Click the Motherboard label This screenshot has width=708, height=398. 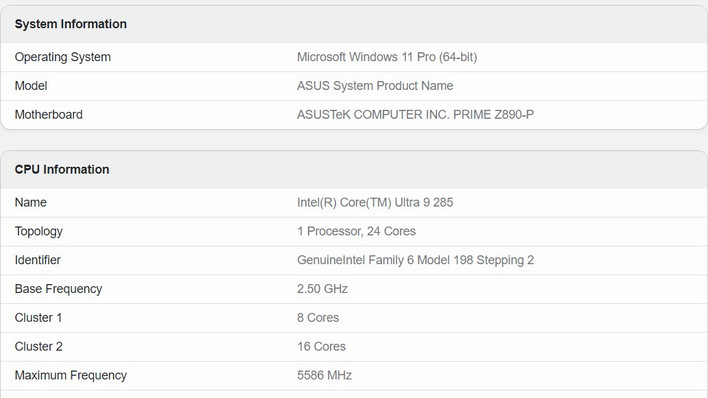point(48,115)
